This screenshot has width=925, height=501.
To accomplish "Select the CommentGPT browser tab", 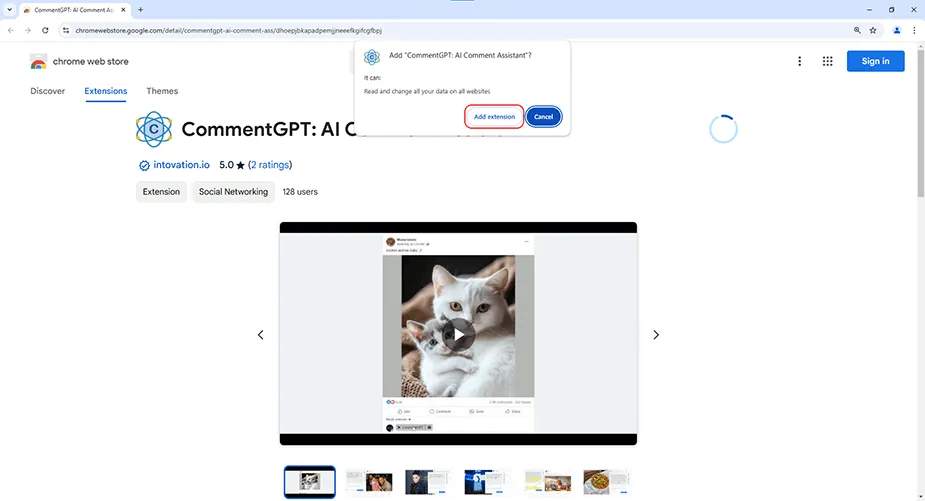I will (74, 10).
